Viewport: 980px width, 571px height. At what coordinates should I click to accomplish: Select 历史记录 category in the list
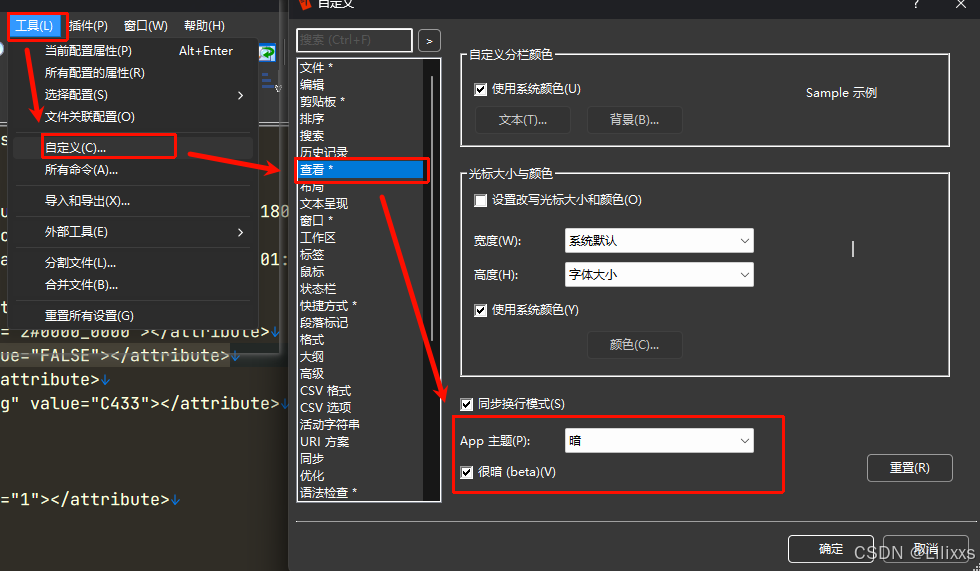[x=361, y=152]
